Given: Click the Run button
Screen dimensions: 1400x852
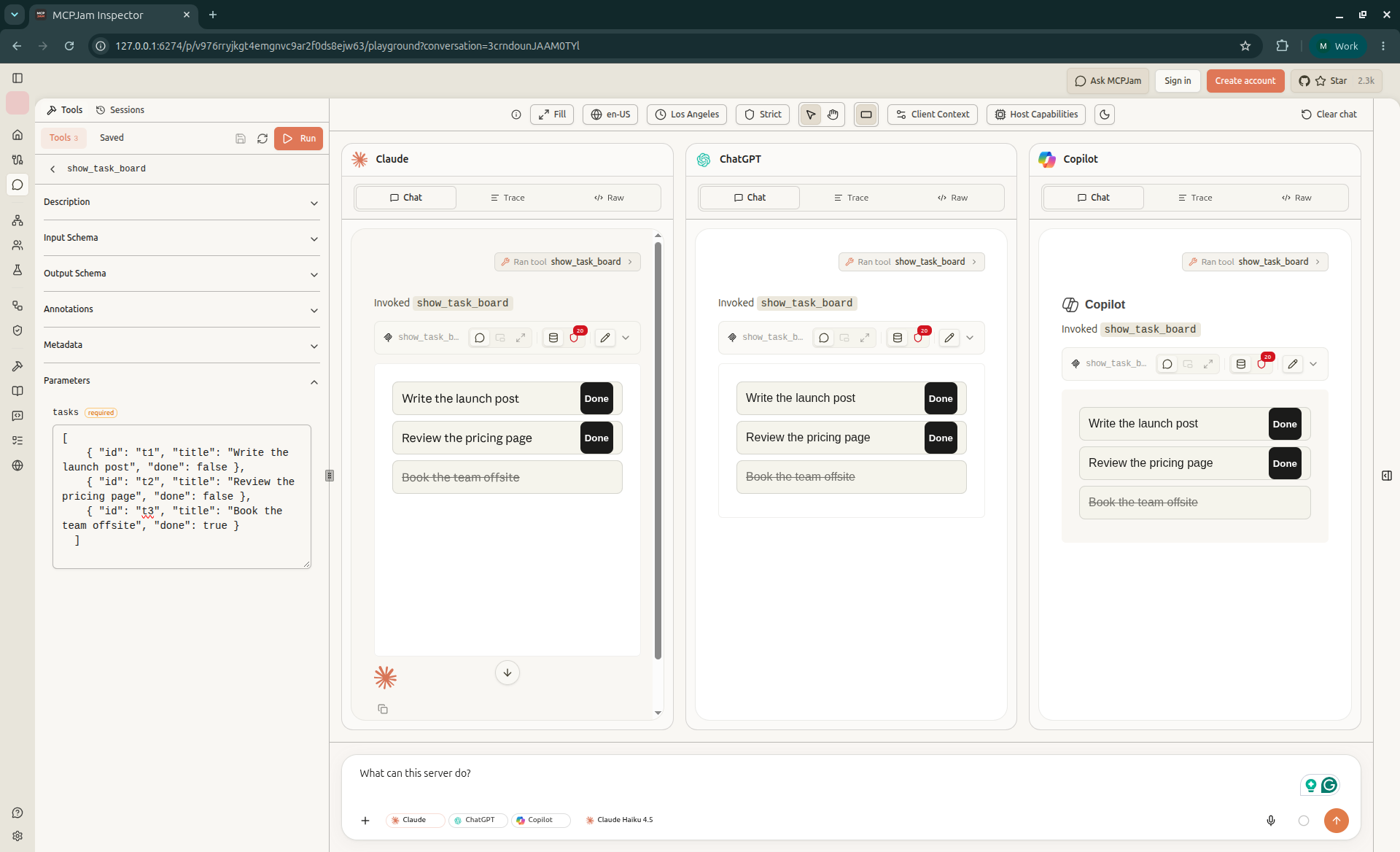Looking at the screenshot, I should [x=298, y=139].
